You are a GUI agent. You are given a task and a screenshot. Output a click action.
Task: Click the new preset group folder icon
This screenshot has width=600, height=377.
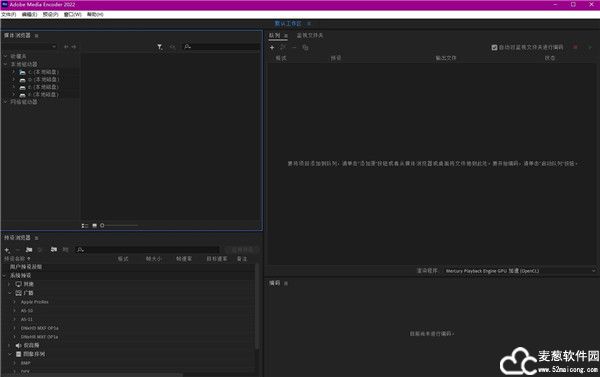[29, 250]
